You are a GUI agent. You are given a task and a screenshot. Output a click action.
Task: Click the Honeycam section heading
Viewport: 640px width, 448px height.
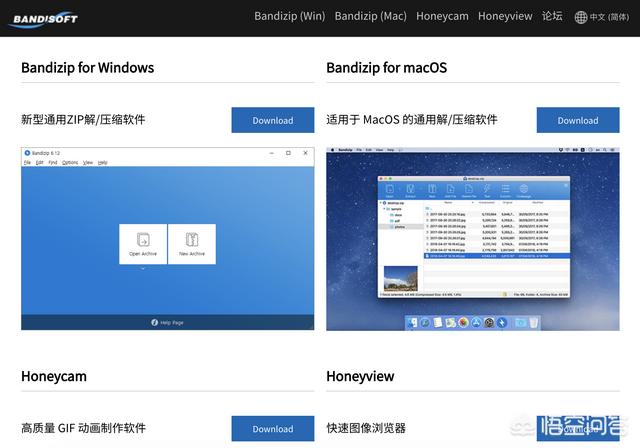54,376
